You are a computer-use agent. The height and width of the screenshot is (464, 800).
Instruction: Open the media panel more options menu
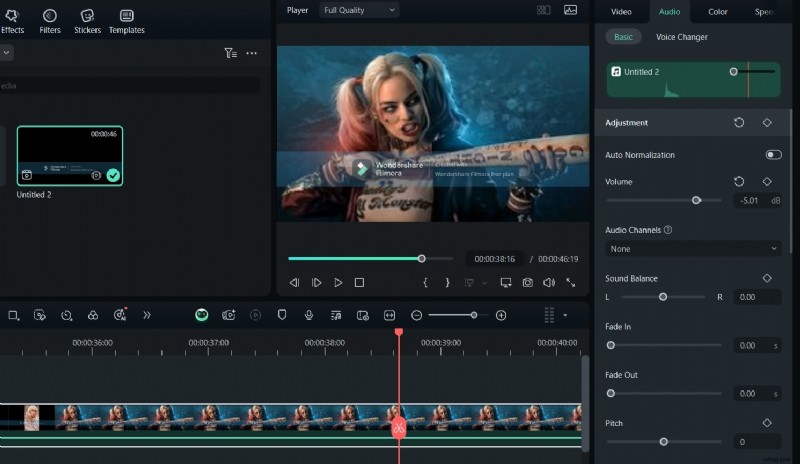tap(252, 53)
